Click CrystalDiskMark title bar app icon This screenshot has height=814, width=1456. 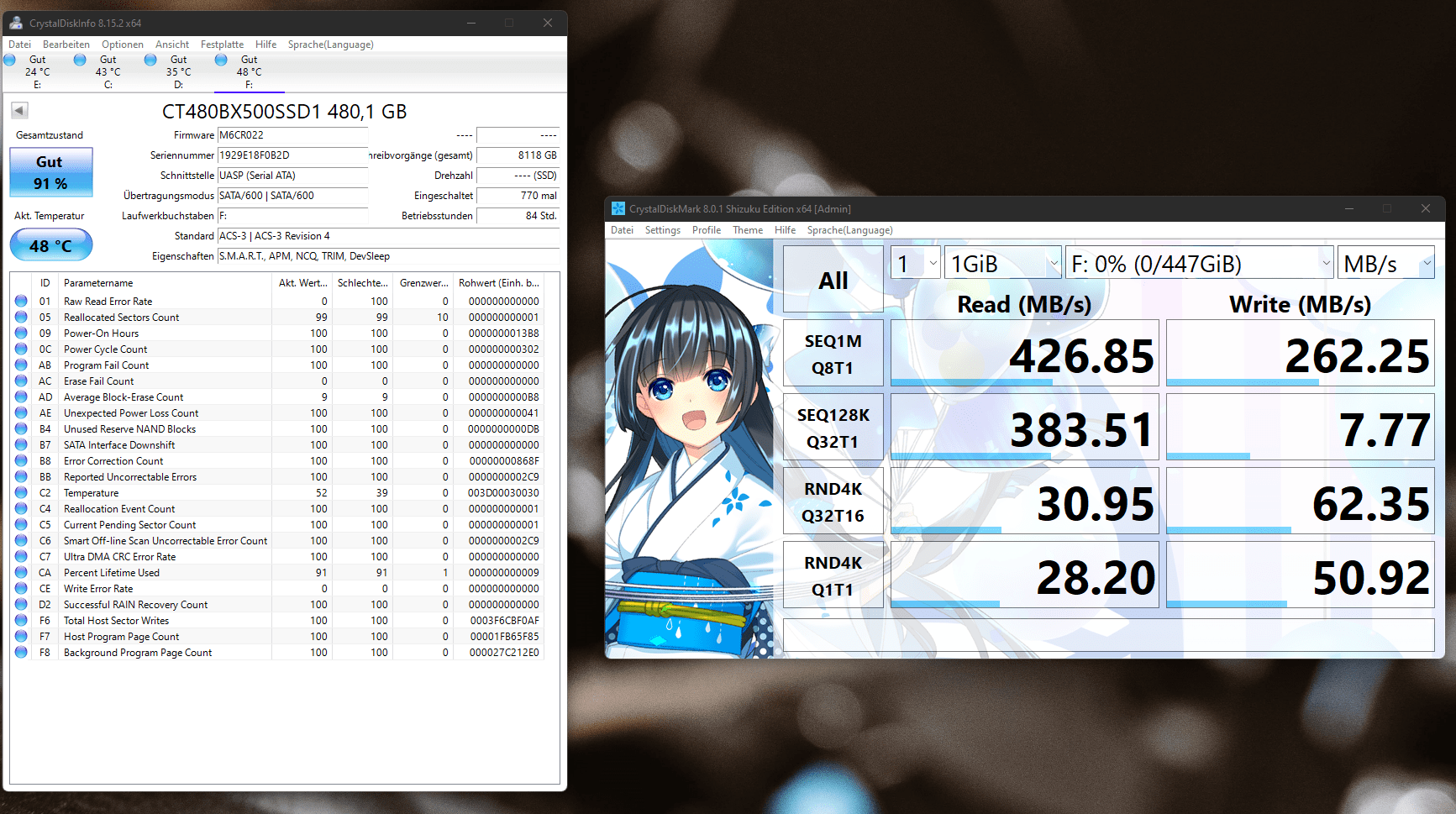click(618, 208)
